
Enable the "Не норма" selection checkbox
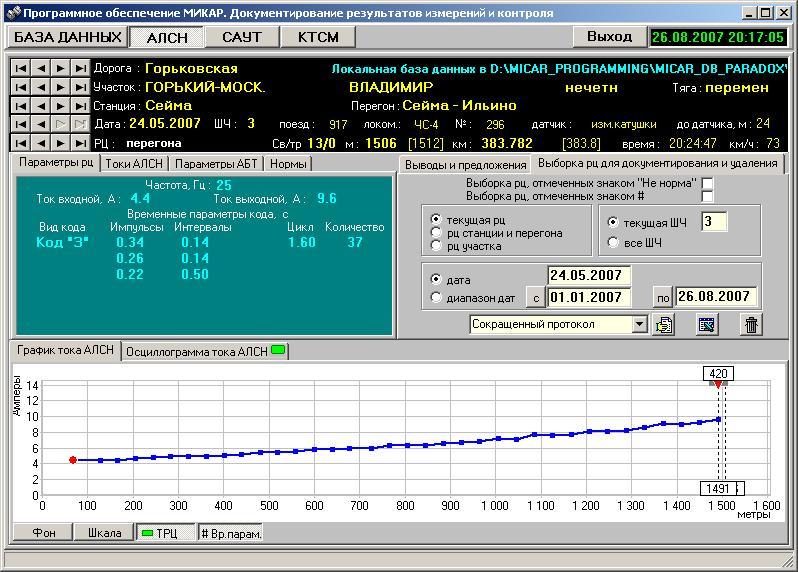(x=708, y=183)
